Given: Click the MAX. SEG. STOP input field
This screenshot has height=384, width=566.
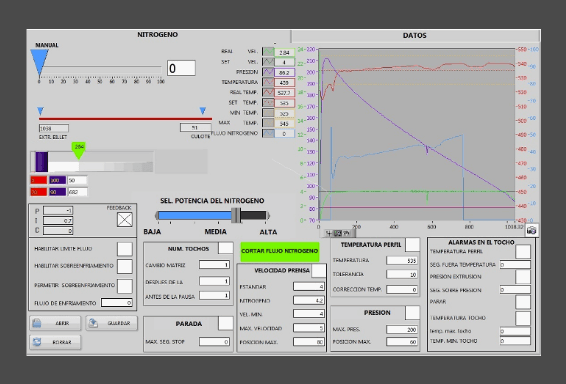Looking at the screenshot, I should click(214, 341).
